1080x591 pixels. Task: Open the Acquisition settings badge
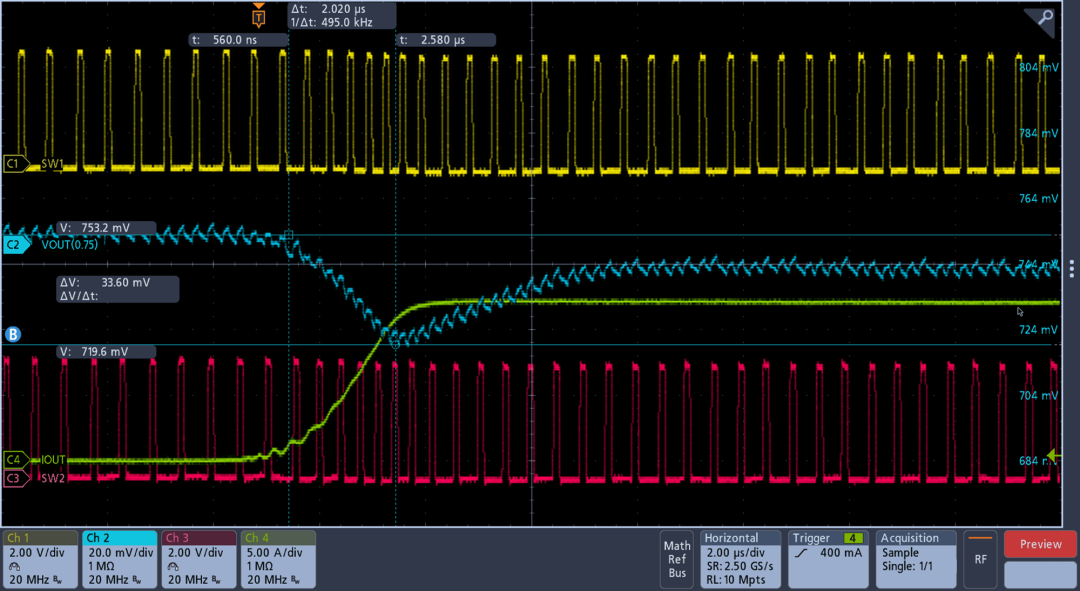tap(916, 559)
